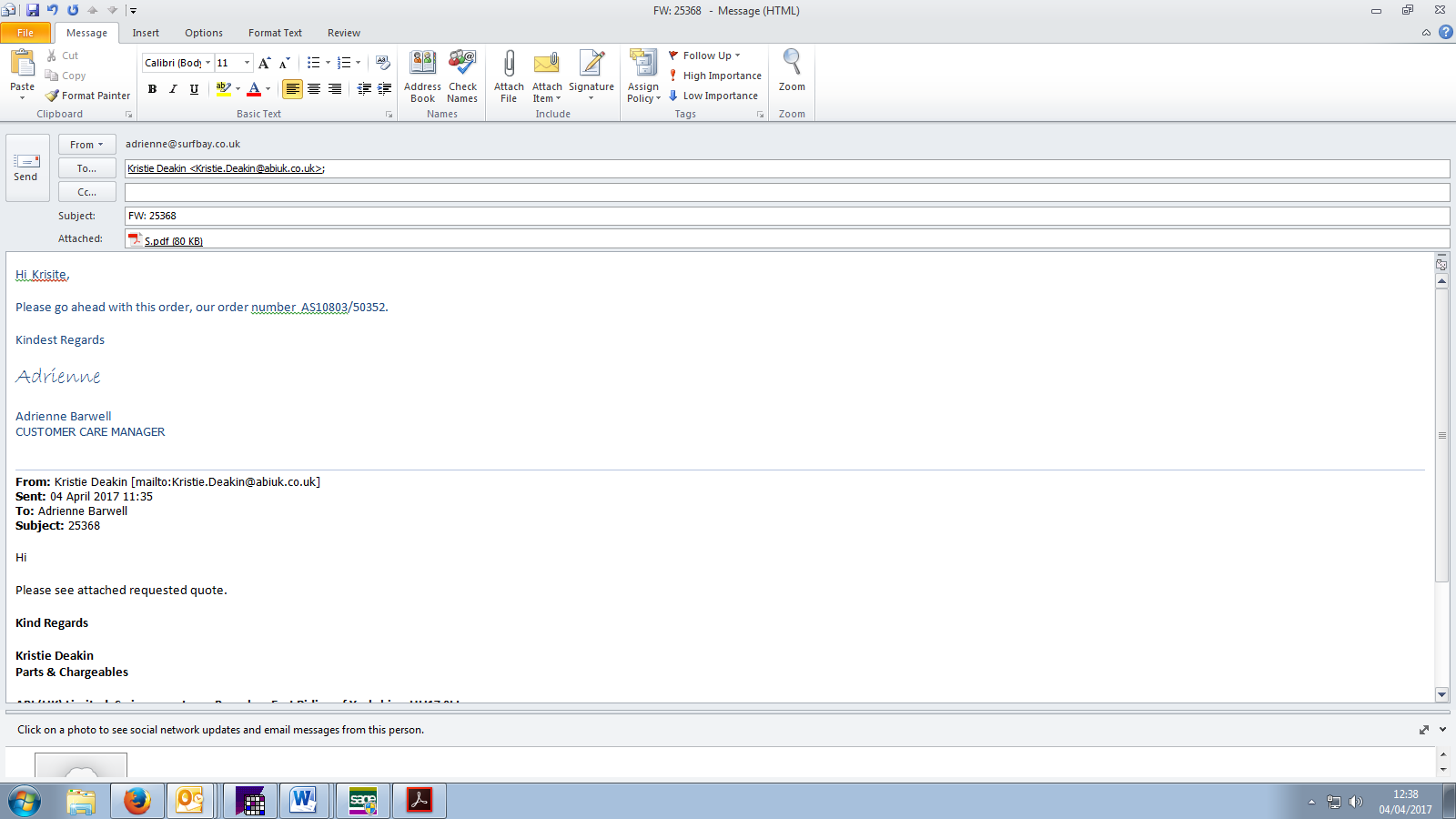1456x819 pixels.
Task: Mark message as High Importance
Action: [715, 76]
